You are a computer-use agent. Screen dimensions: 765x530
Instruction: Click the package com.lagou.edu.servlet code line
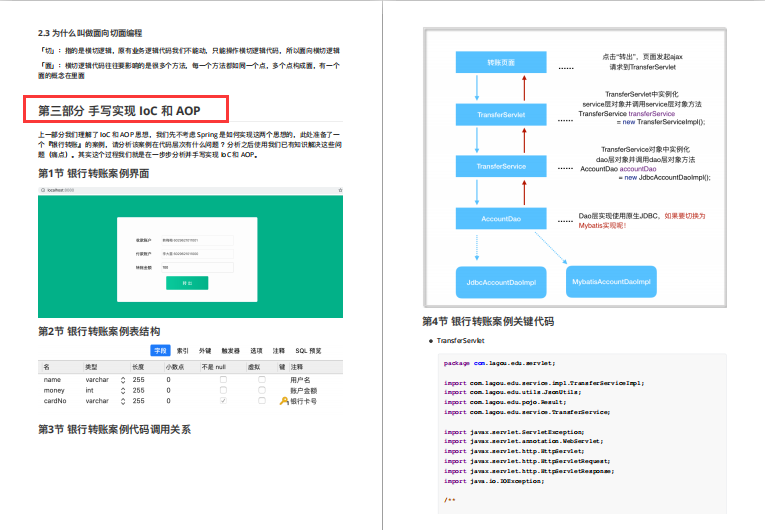coord(500,363)
